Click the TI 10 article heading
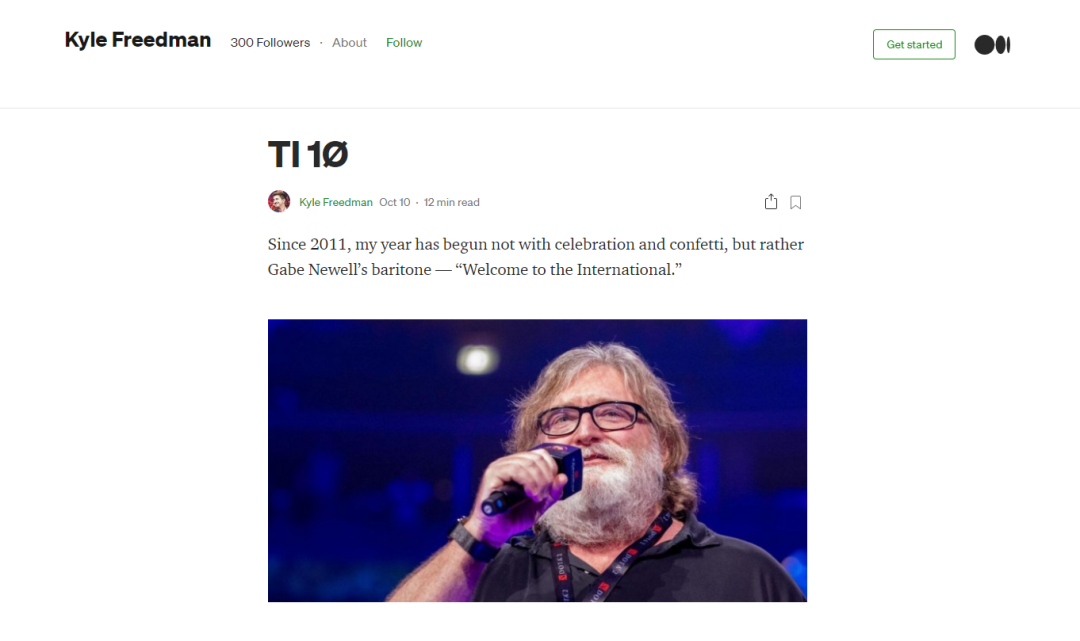Screen dimensions: 1080x641 pos(308,154)
